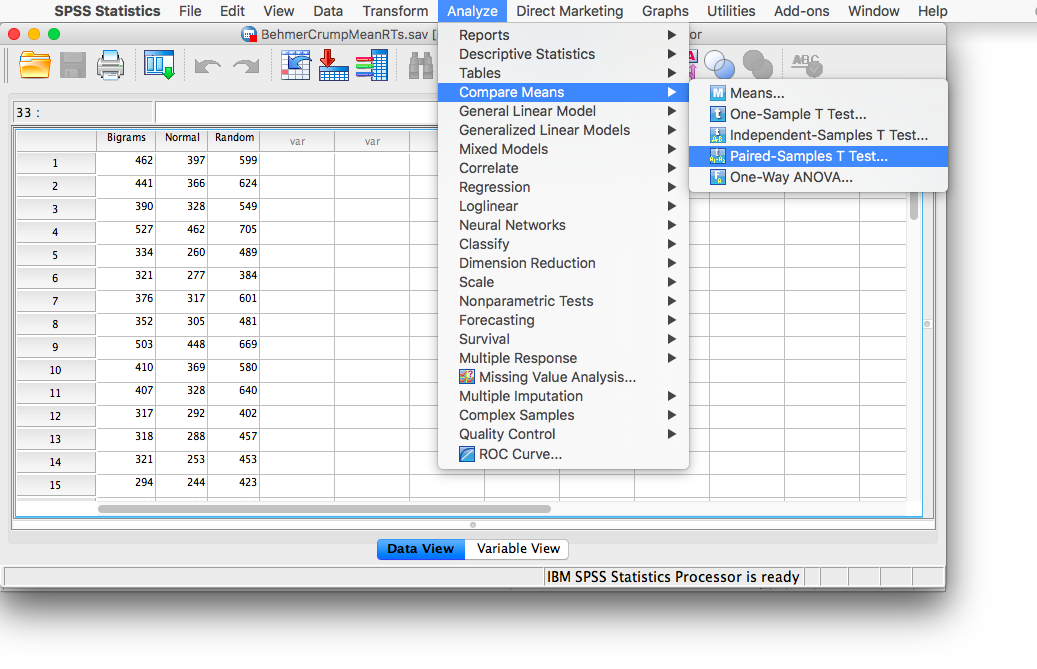Click the ROC Curve icon
Screen dimensions: 1037x669
coord(467,454)
